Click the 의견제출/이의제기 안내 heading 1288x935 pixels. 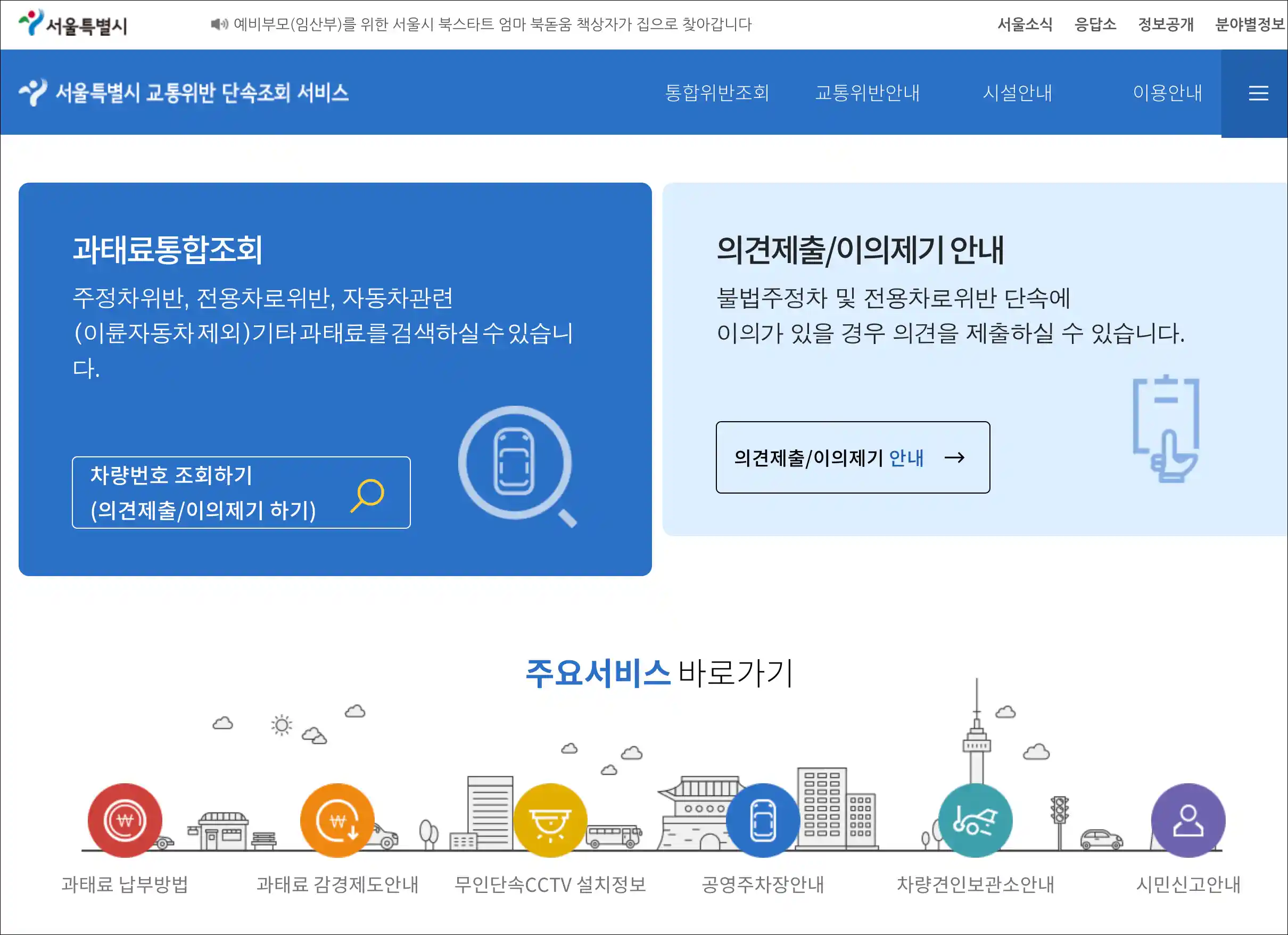[x=860, y=249]
